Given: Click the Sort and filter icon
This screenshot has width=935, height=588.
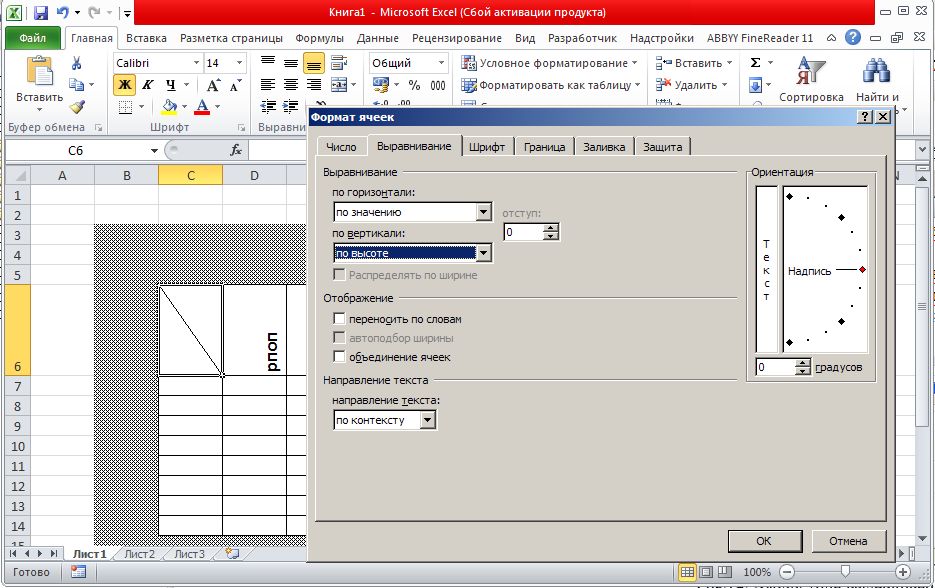Looking at the screenshot, I should [811, 72].
